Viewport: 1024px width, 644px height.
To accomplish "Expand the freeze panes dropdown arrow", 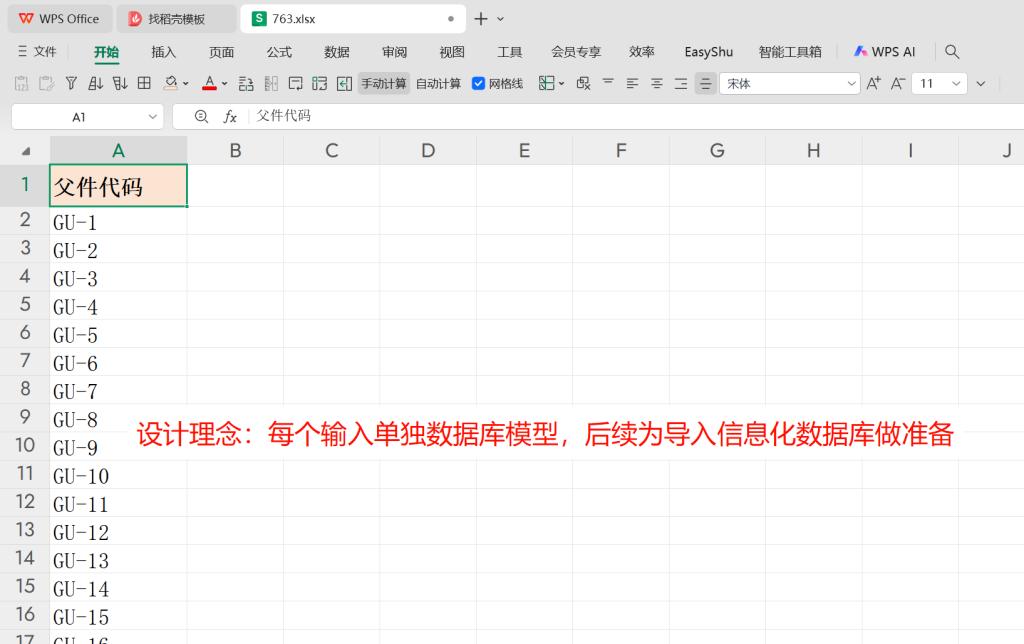I will point(562,84).
